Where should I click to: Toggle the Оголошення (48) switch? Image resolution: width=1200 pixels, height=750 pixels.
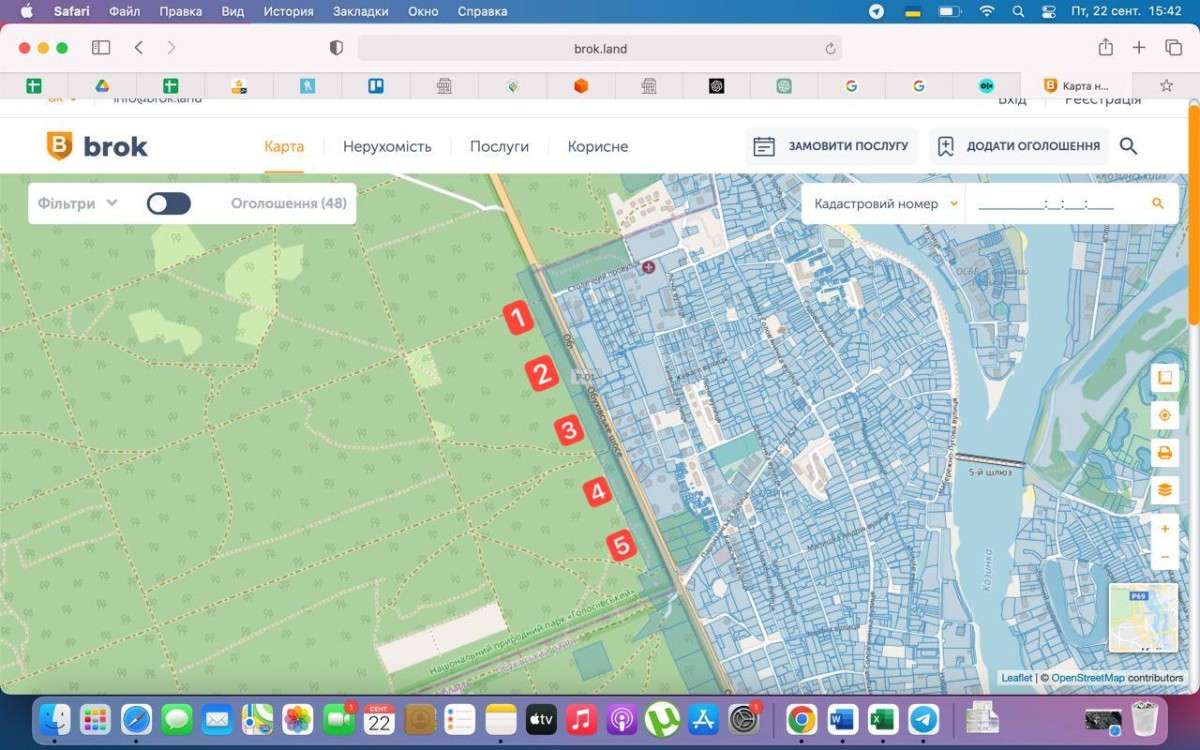coord(169,204)
